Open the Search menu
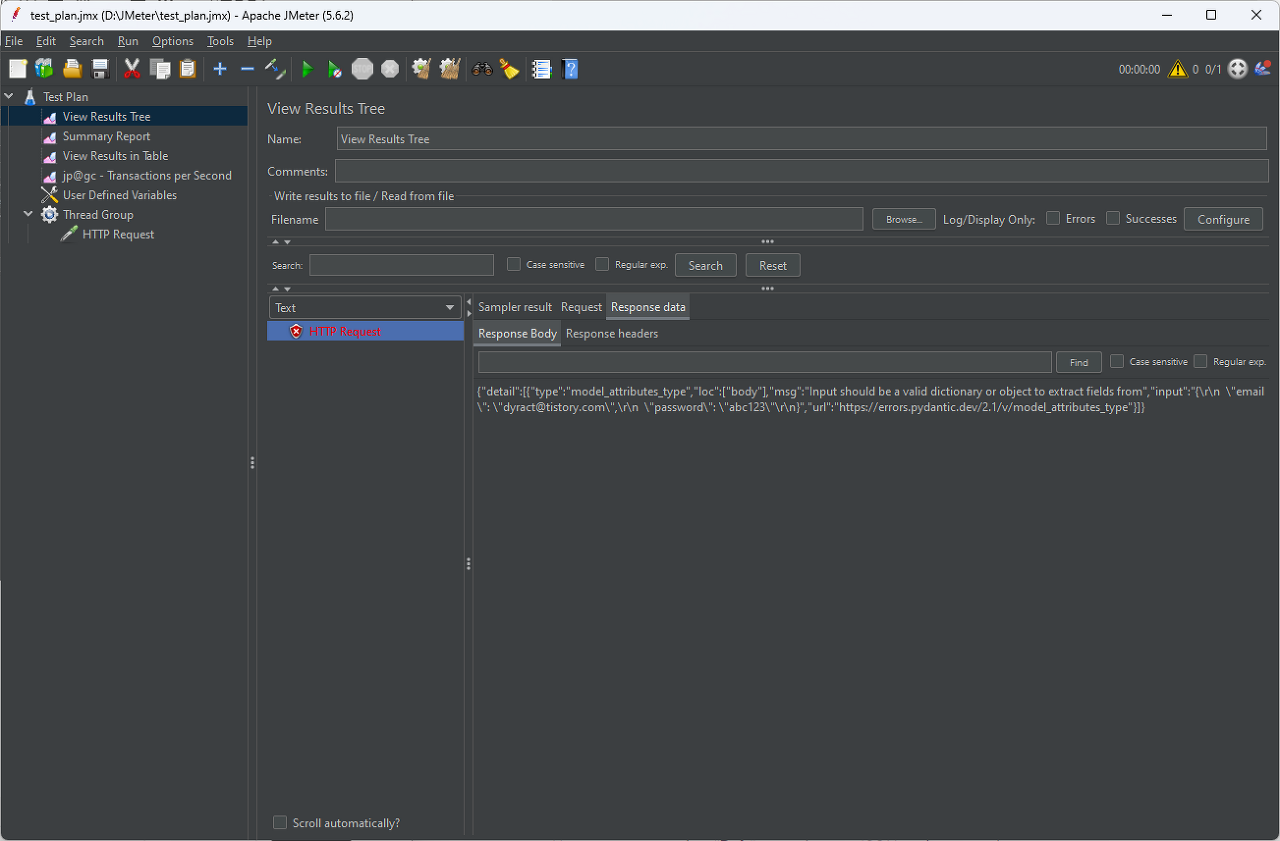Image resolution: width=1280 pixels, height=841 pixels. point(87,41)
